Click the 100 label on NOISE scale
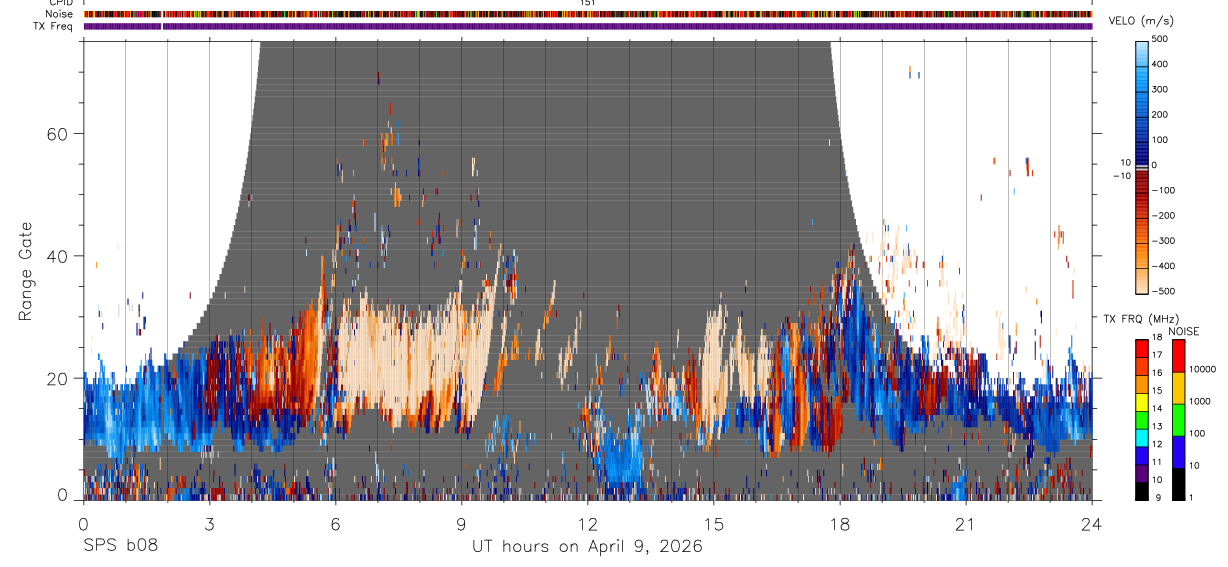 pyautogui.click(x=1197, y=434)
